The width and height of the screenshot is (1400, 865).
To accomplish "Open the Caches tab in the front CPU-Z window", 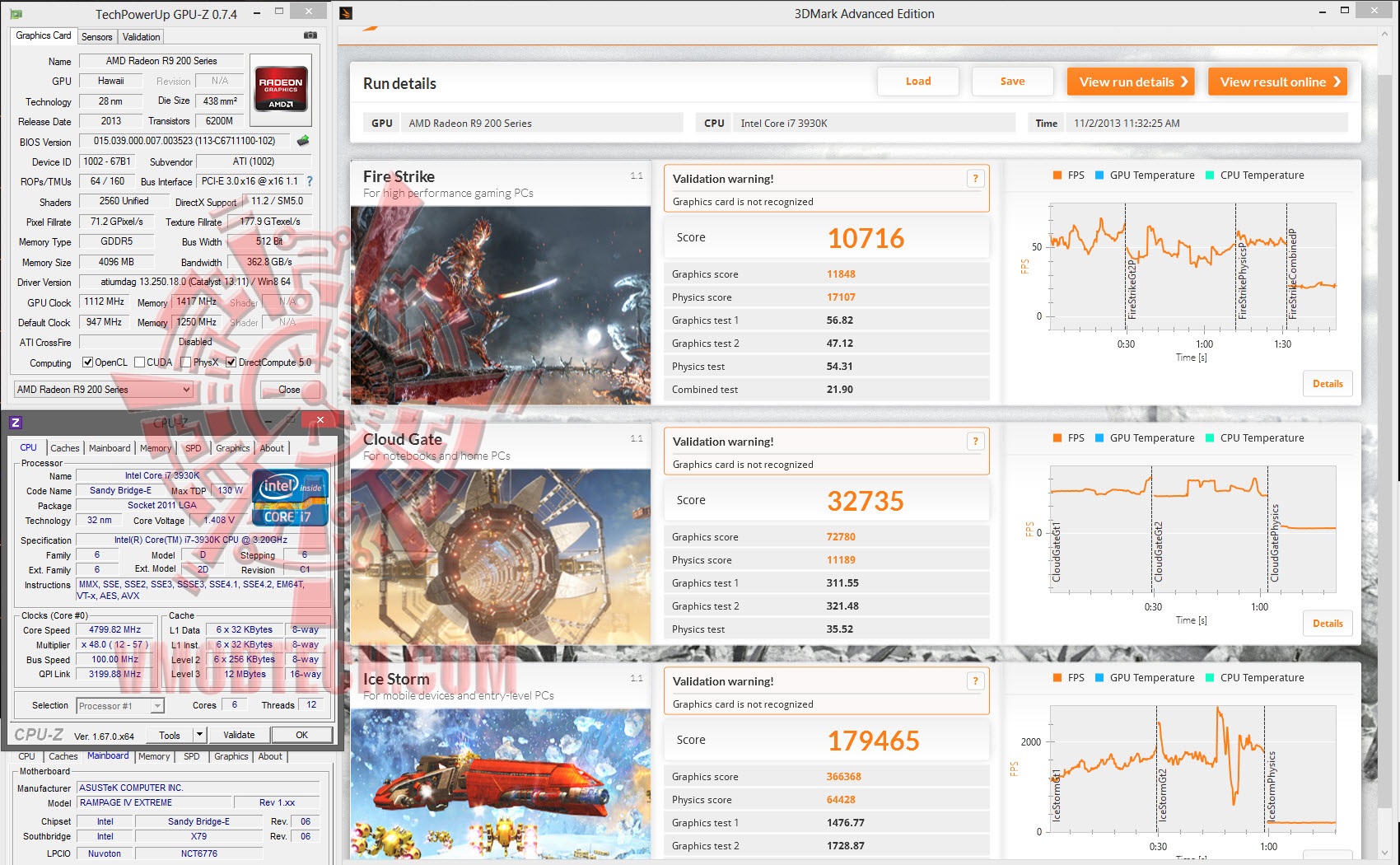I will 65,448.
